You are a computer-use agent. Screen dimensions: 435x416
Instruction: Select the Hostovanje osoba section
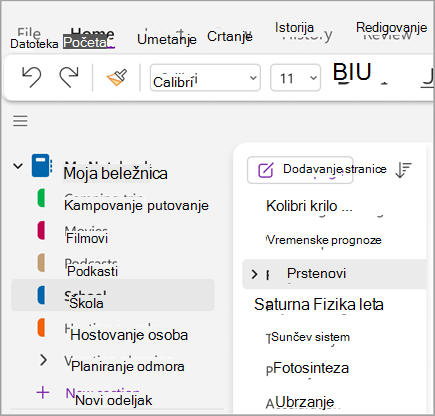(x=129, y=335)
